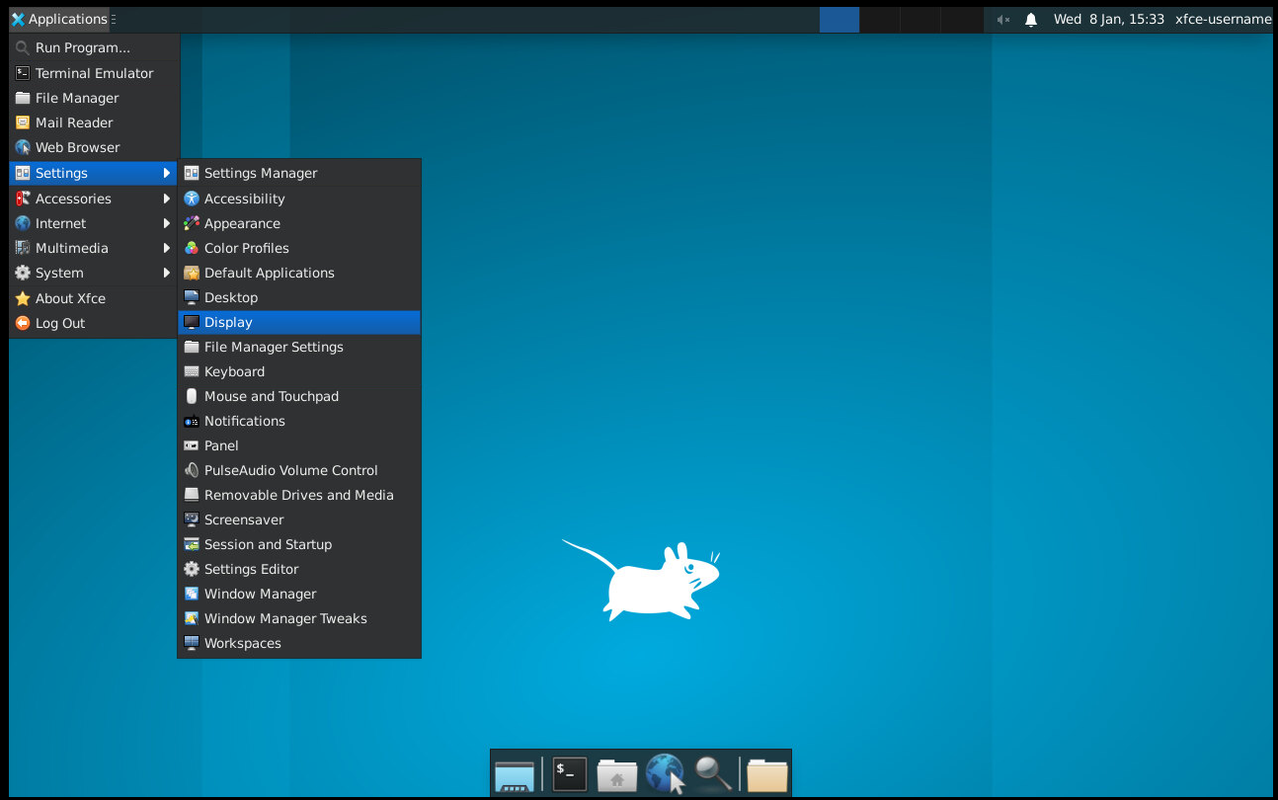Open the notification bell in top panel
Screen dimensions: 1278x800
click(1031, 19)
